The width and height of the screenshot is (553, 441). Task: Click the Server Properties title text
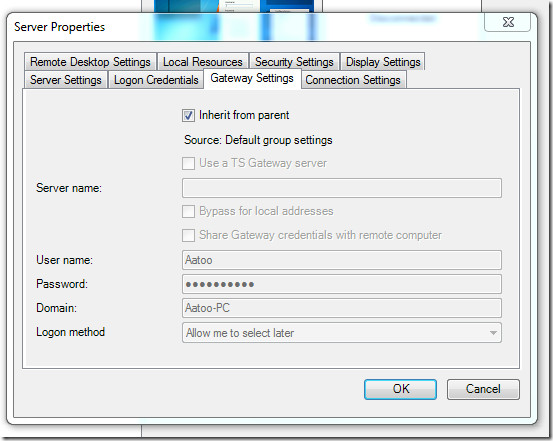(60, 27)
